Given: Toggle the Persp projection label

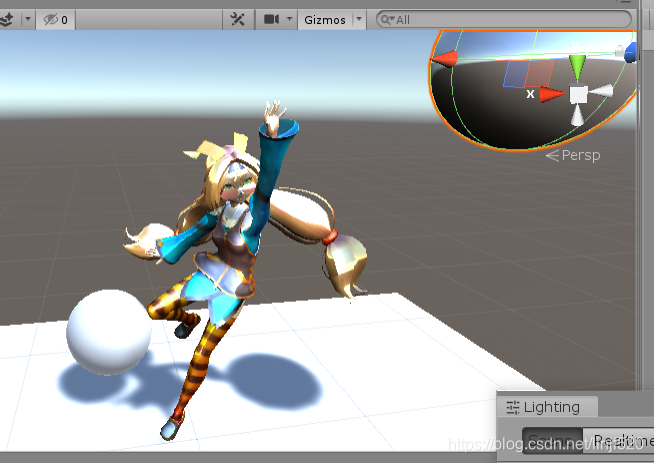Looking at the screenshot, I should click(x=574, y=155).
